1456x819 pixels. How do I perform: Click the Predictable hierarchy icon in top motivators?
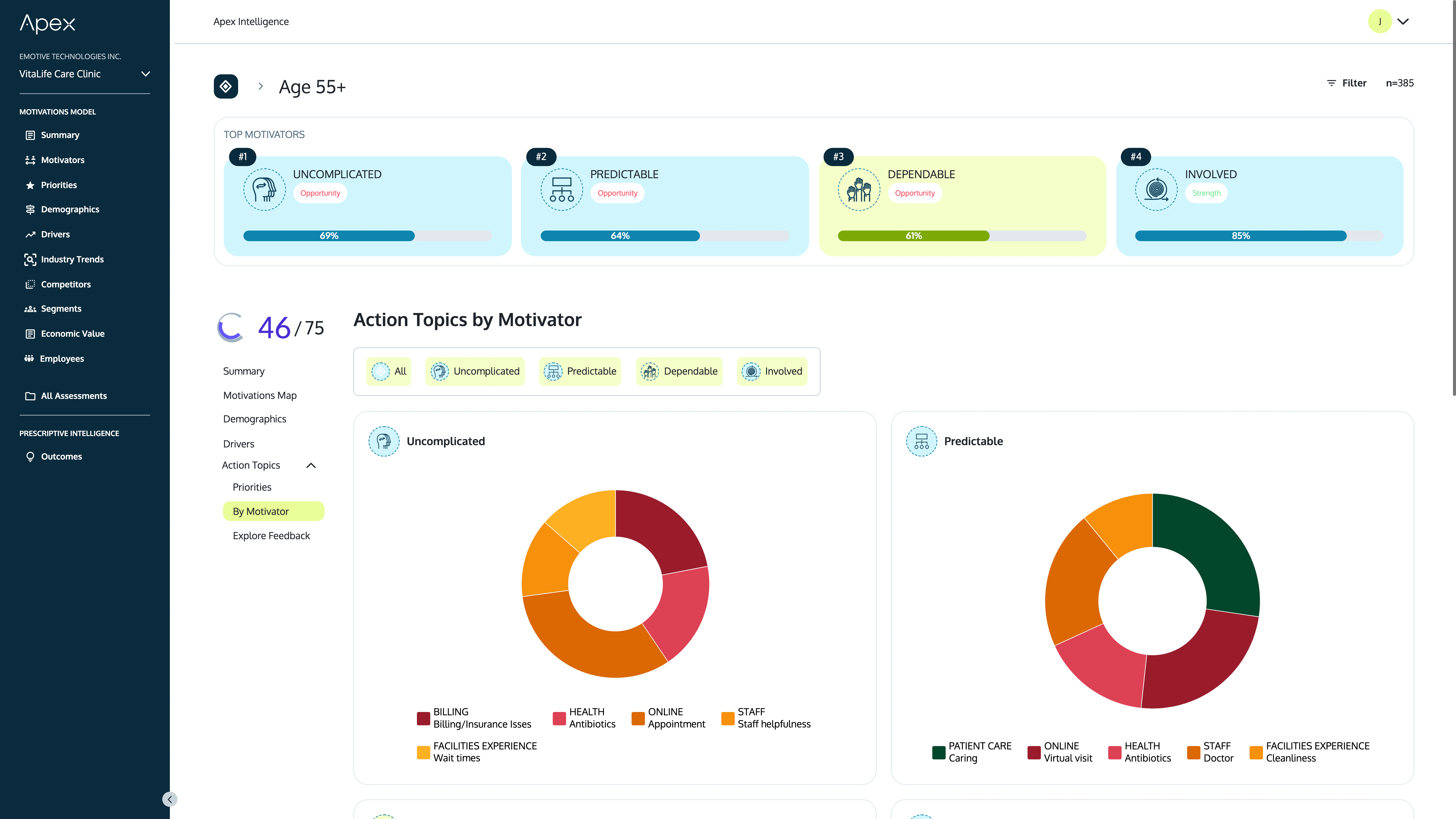tap(562, 189)
